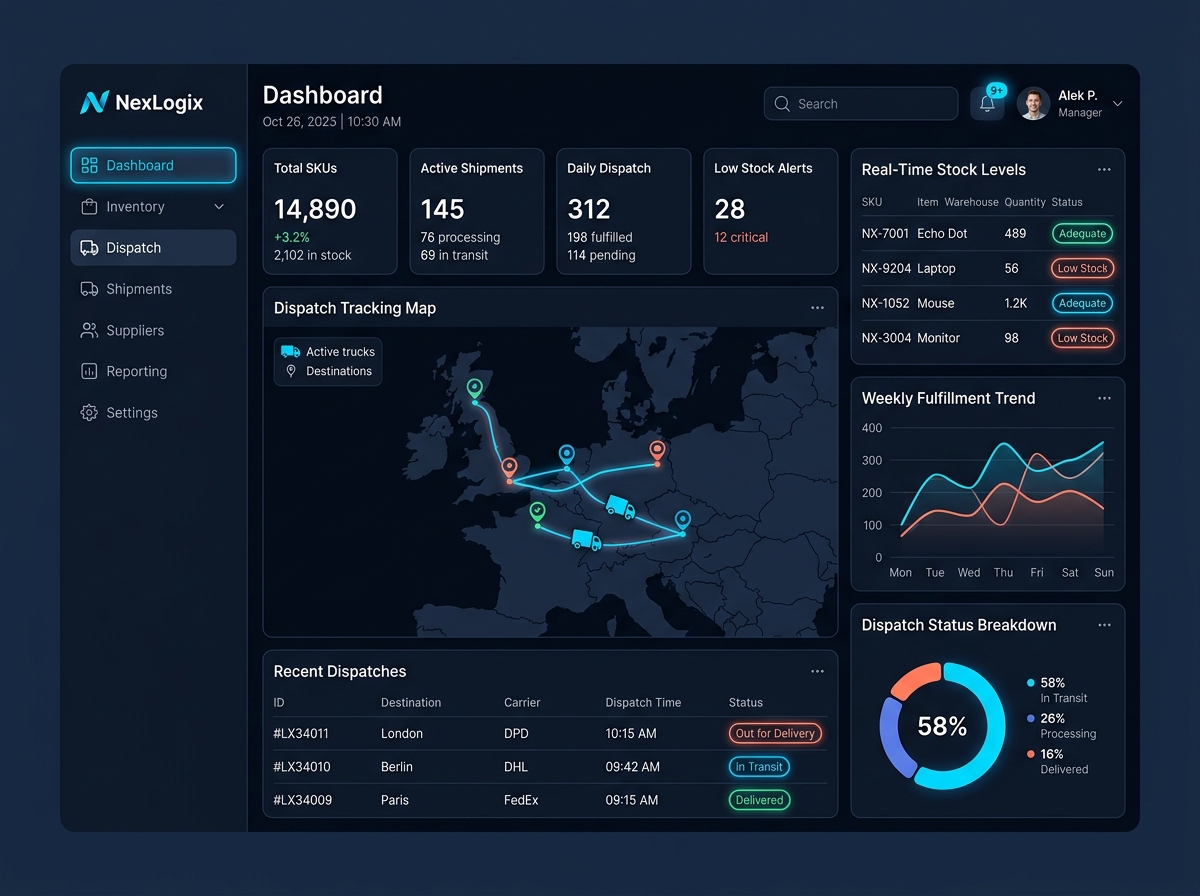Screen dimensions: 1200x896
Task: Click the 58% donut chart center
Action: pos(942,726)
